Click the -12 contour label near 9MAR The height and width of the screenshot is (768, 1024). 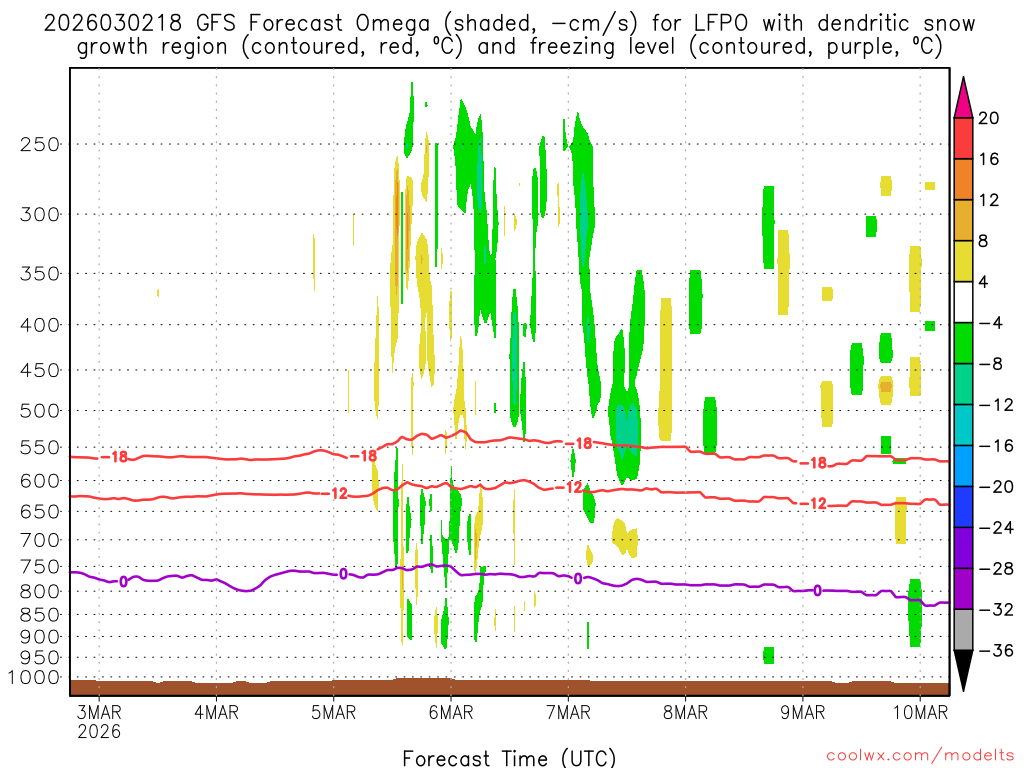click(x=814, y=504)
